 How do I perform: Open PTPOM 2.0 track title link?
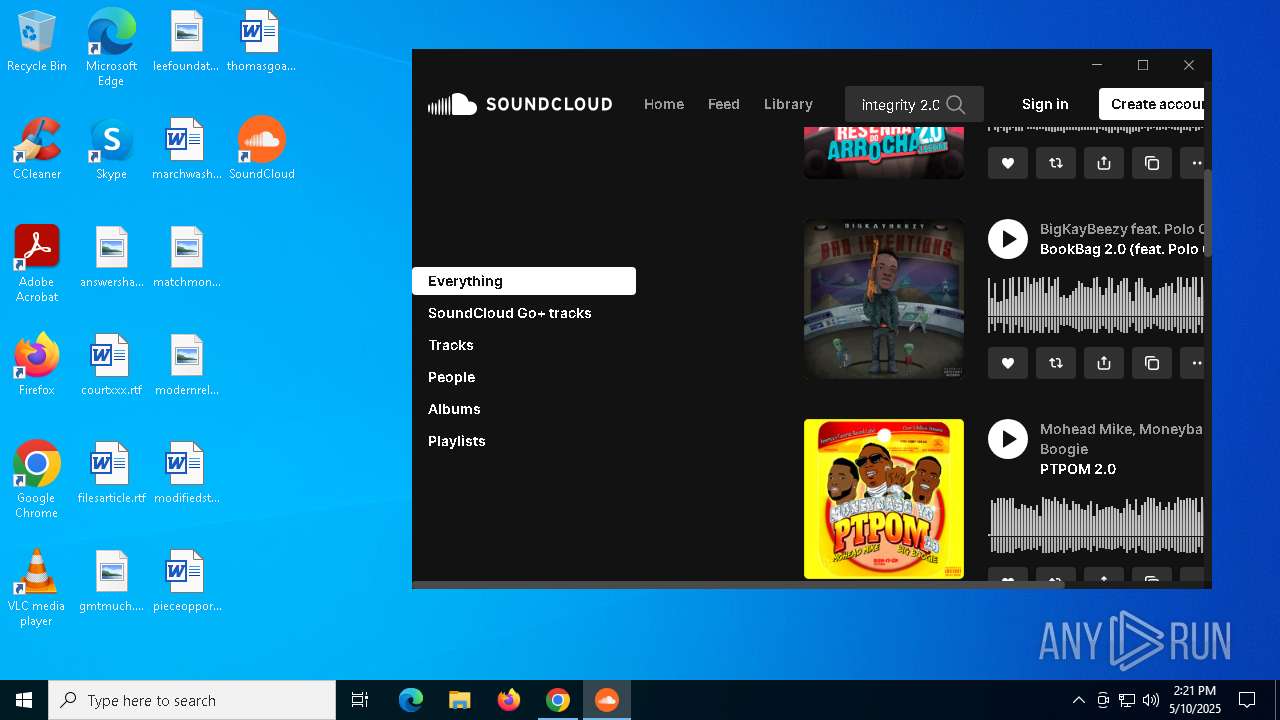[x=1078, y=469]
